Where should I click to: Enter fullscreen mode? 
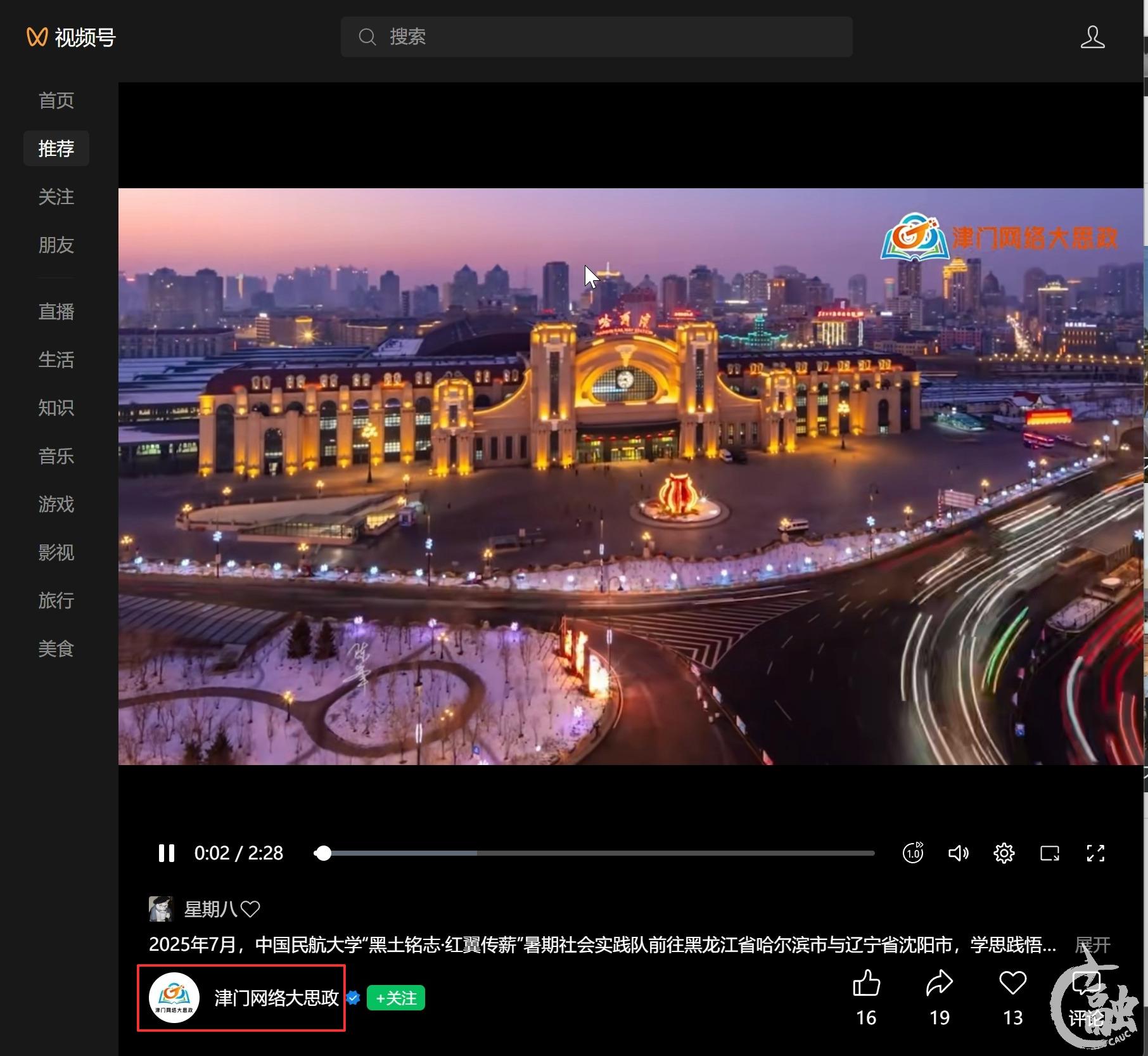[x=1095, y=853]
